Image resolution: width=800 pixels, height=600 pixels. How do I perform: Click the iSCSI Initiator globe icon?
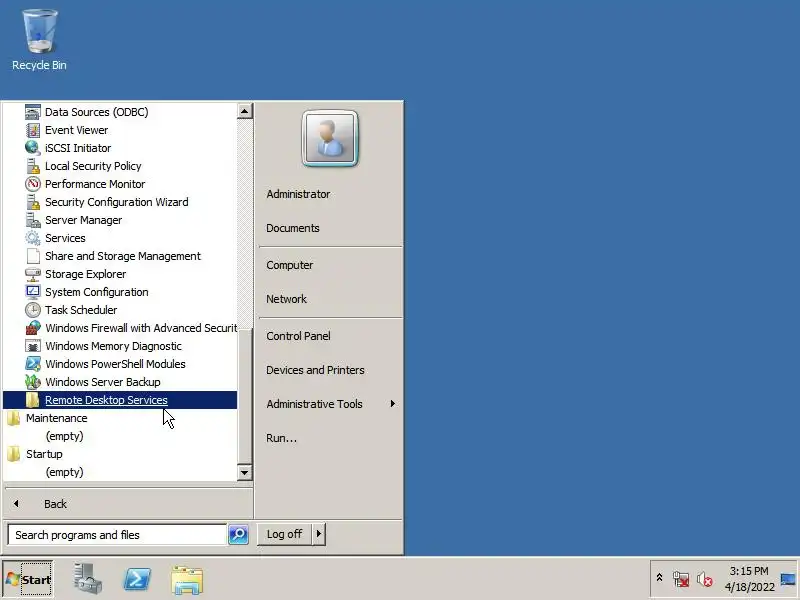click(x=33, y=148)
